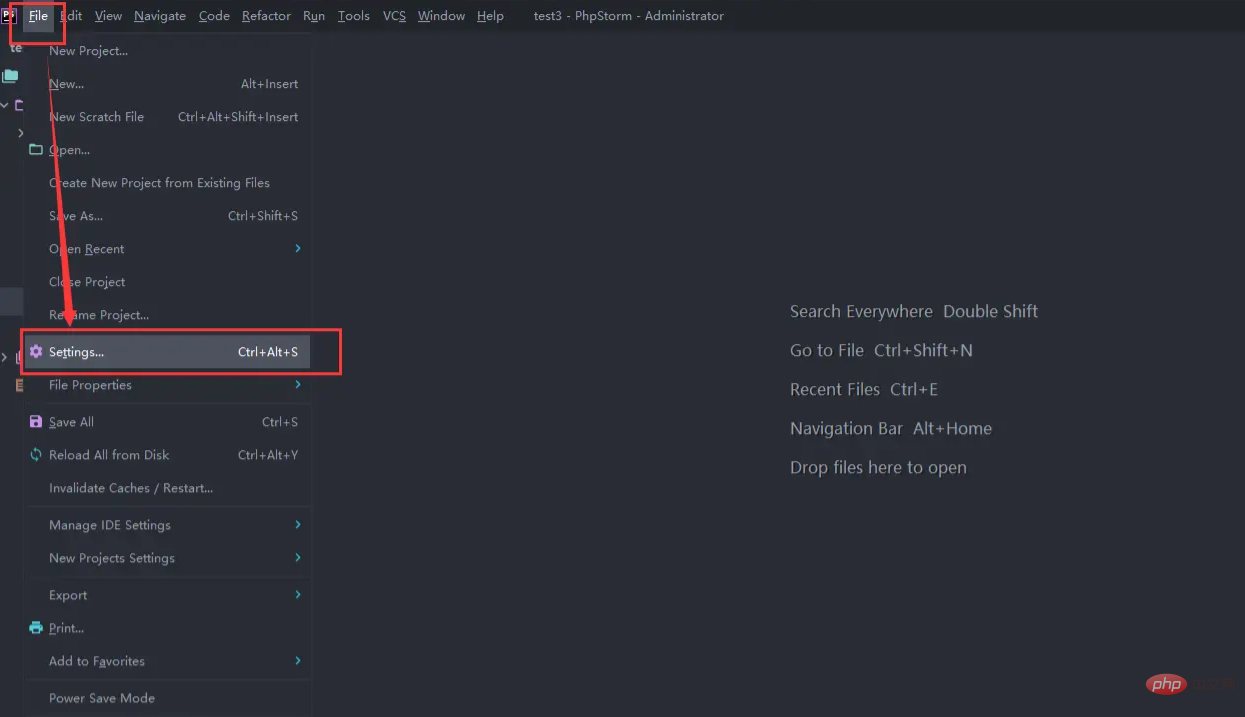Open the Help menu
1245x717 pixels.
click(490, 15)
